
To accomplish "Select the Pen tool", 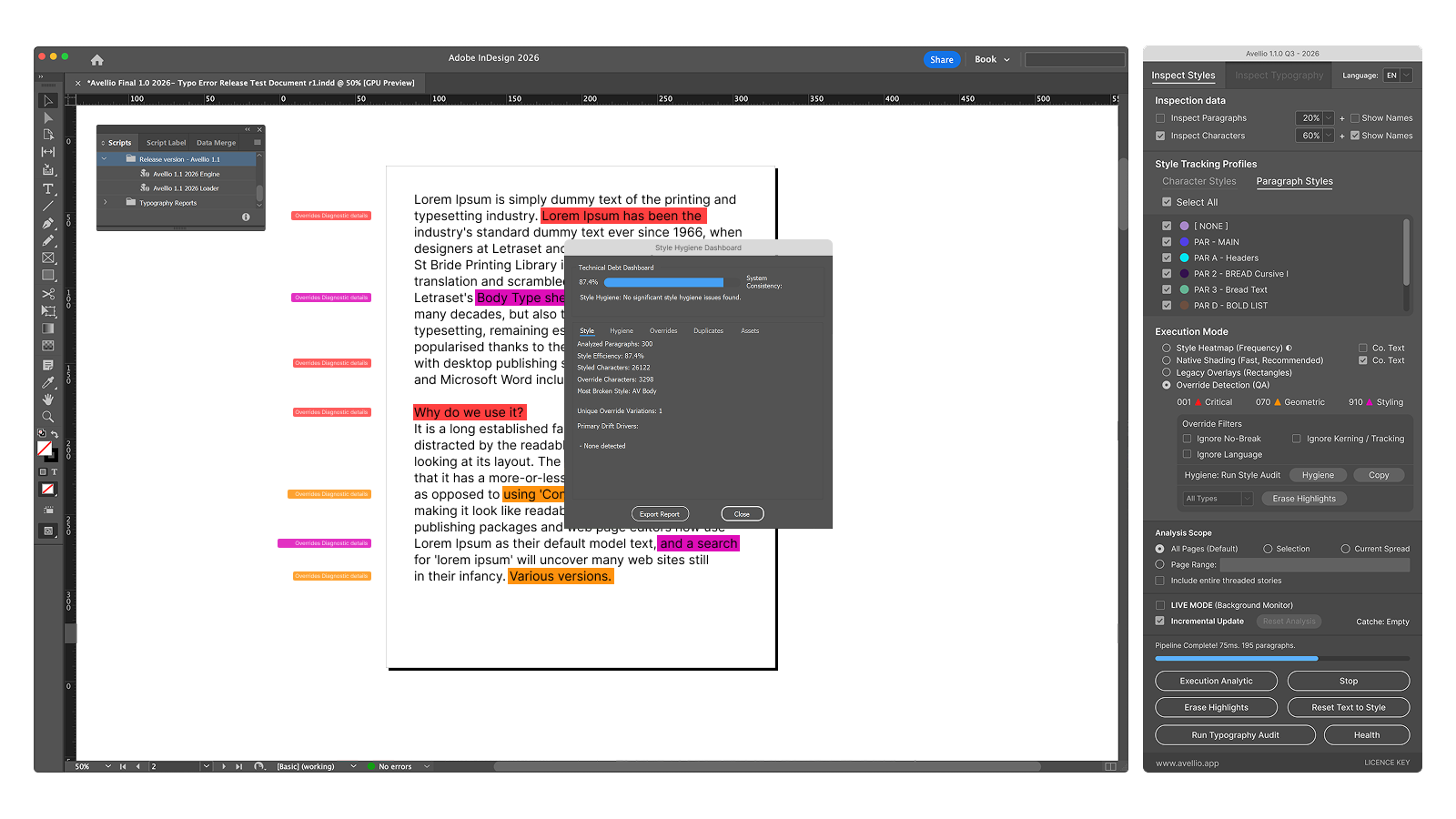I will (48, 223).
